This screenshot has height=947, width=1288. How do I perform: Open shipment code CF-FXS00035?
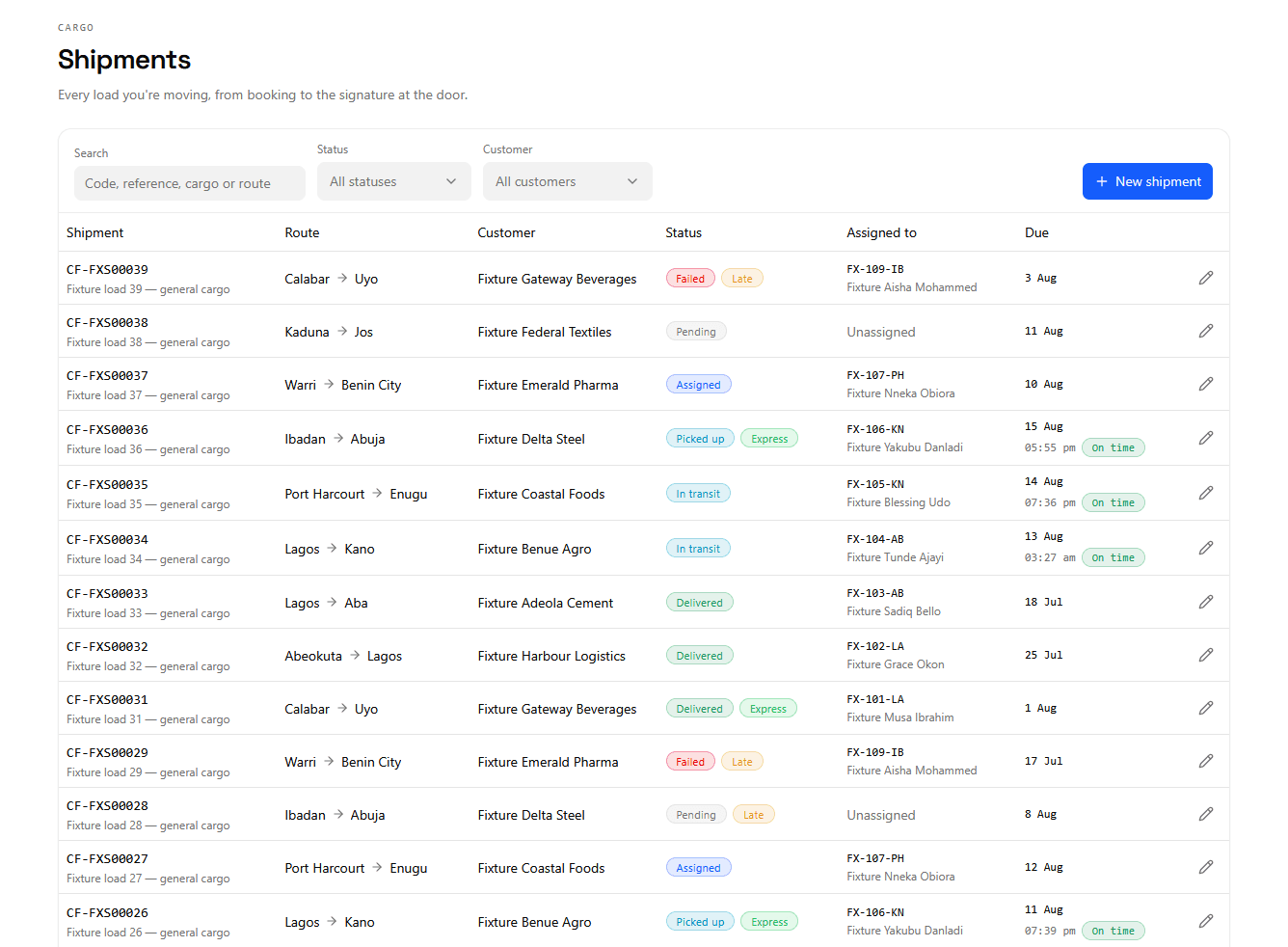tap(107, 485)
